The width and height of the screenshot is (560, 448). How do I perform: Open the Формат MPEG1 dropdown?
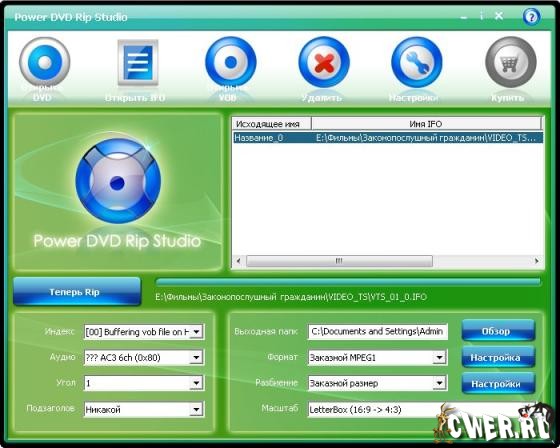(439, 357)
